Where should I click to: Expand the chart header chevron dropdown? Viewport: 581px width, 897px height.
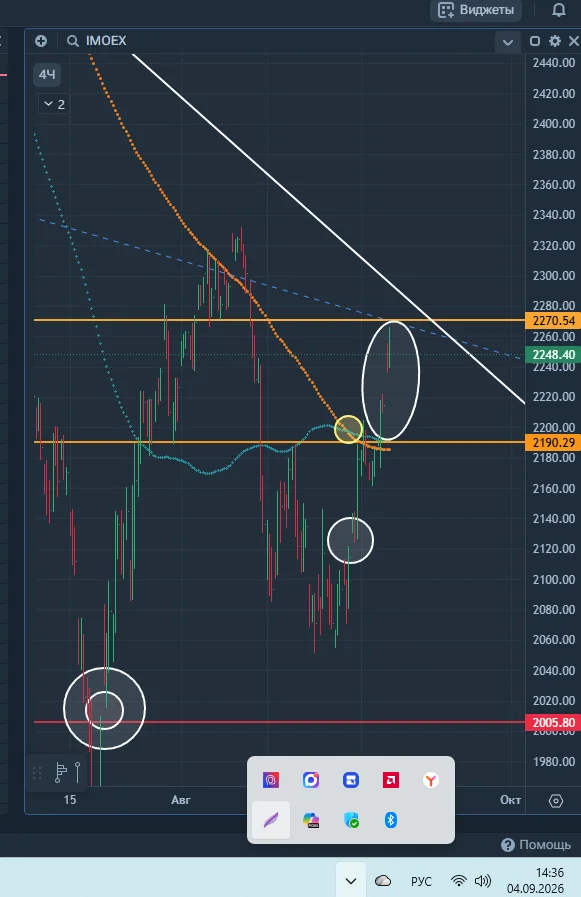coord(508,42)
